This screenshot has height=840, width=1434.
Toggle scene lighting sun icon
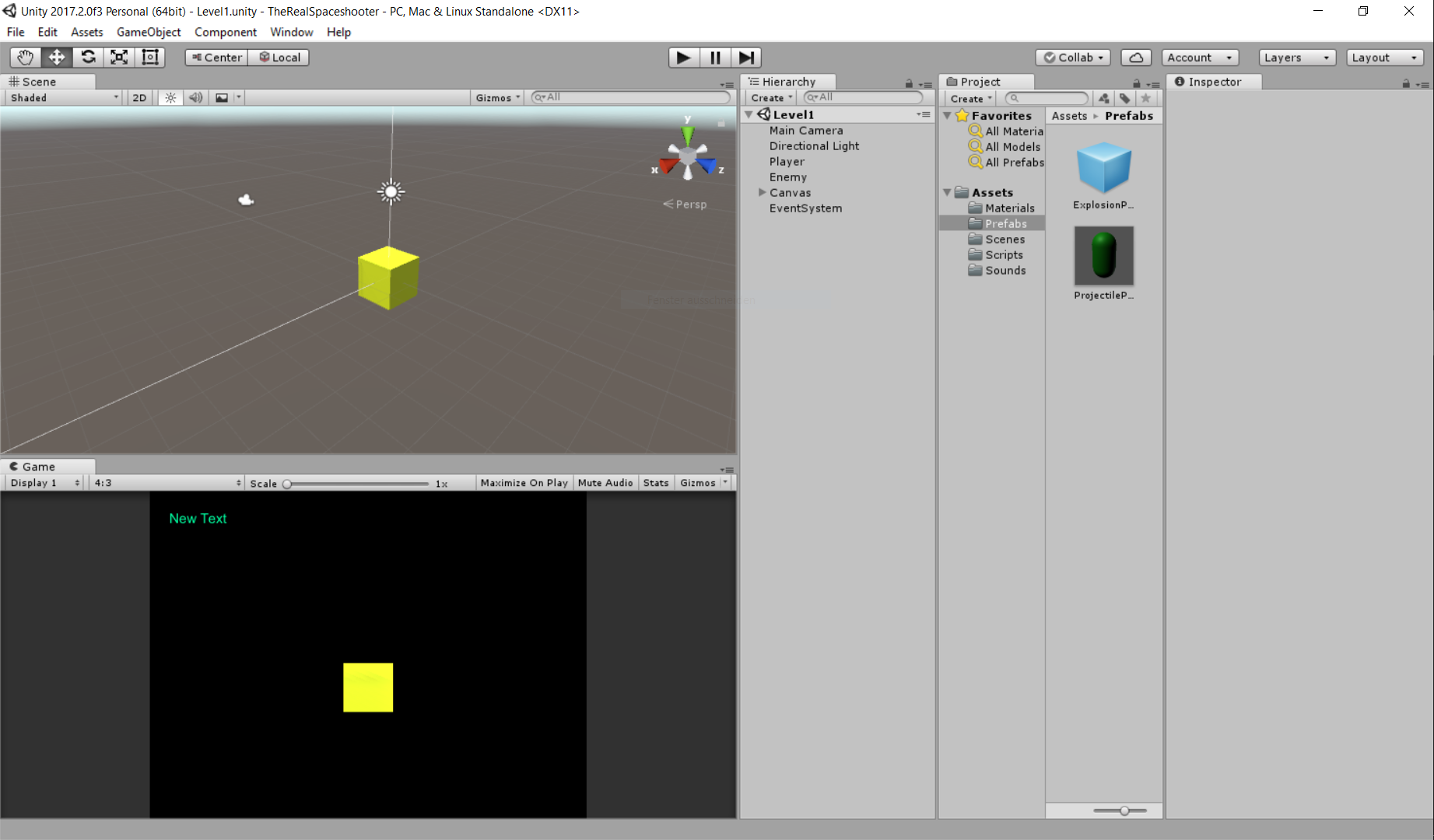[x=170, y=98]
